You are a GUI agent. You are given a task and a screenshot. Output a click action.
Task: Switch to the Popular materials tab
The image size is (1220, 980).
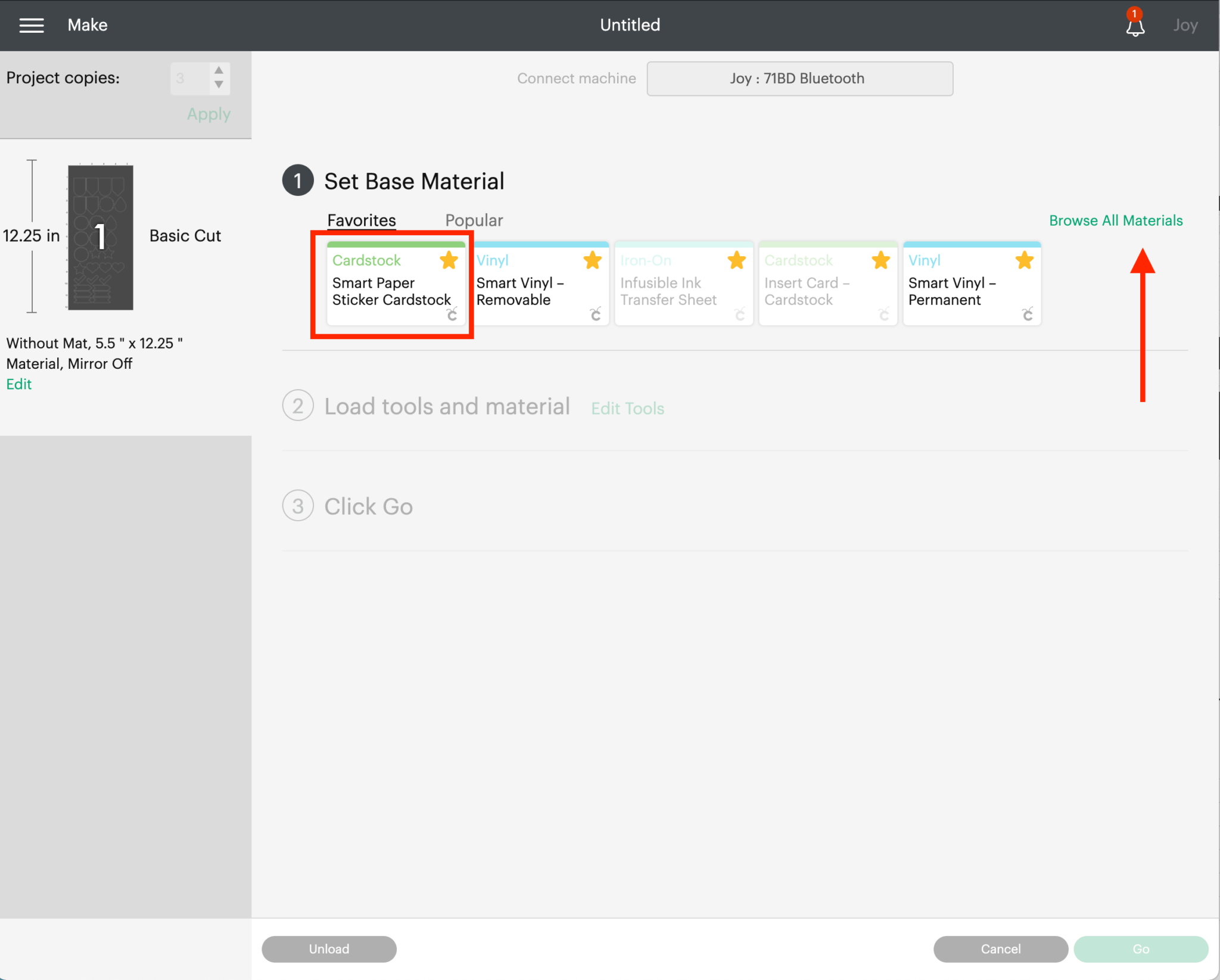coord(474,220)
